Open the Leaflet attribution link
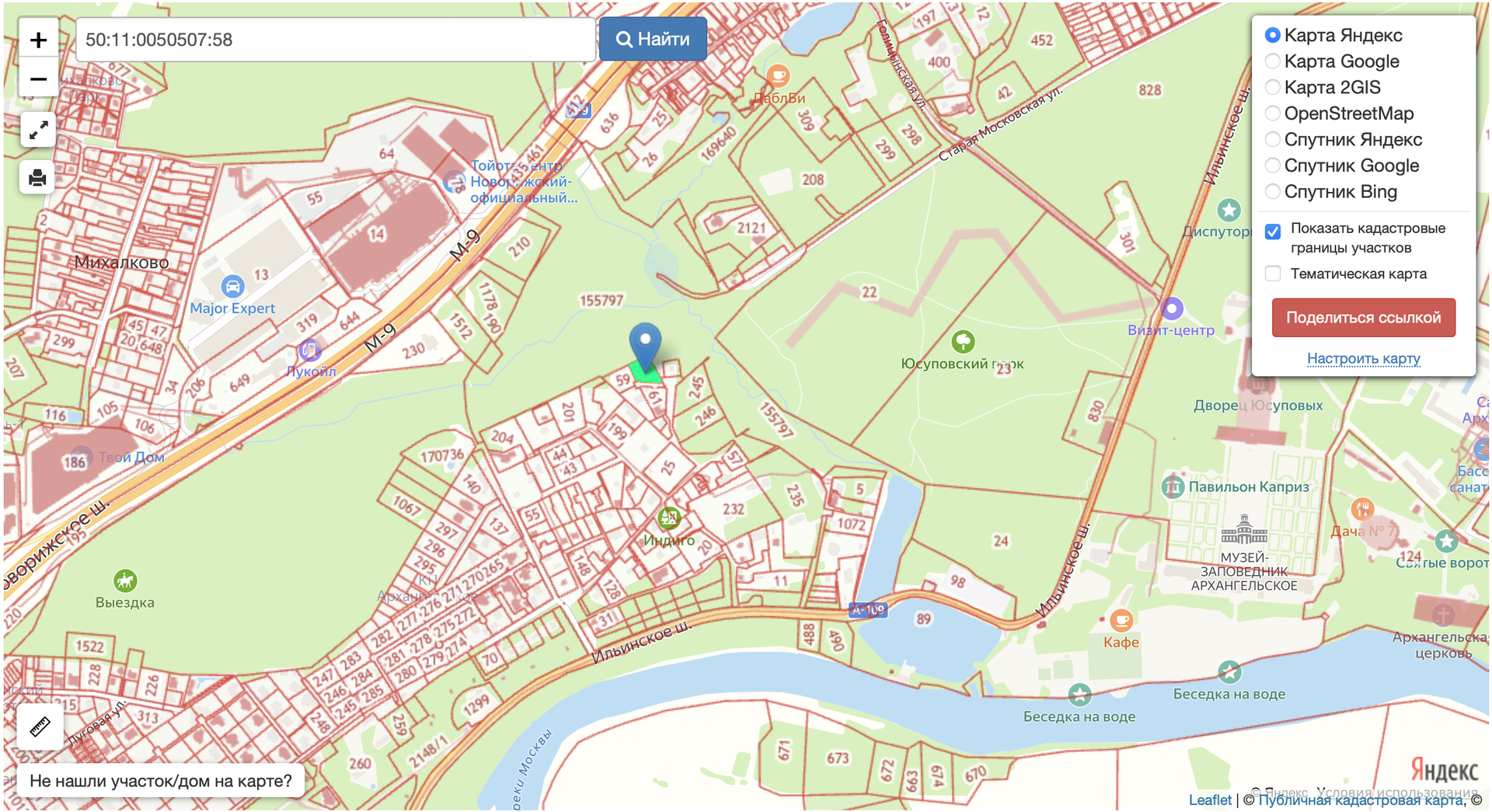The height and width of the screenshot is (812, 1492). (x=1210, y=800)
